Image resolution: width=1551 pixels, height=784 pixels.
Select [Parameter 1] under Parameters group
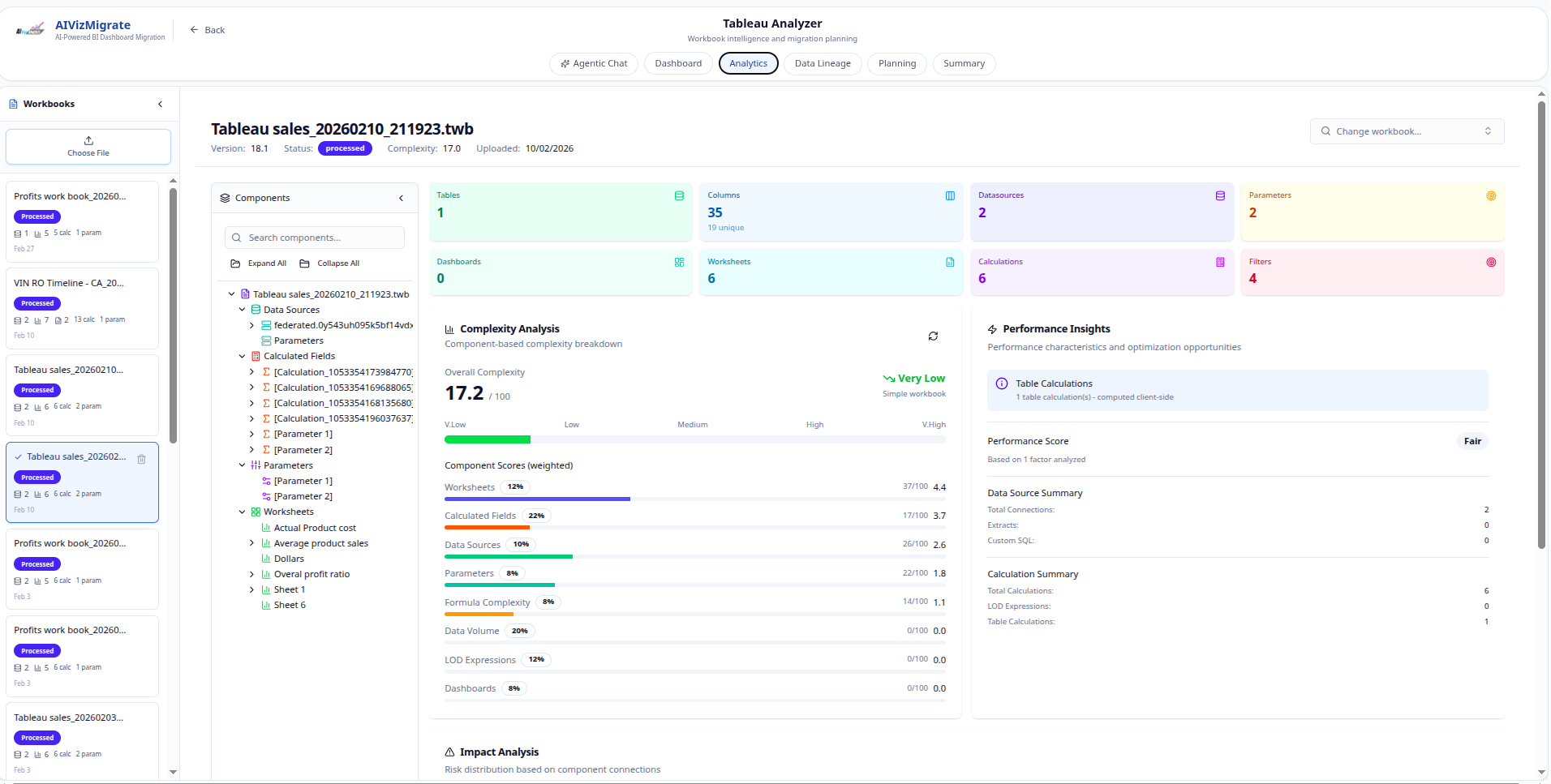coord(303,481)
